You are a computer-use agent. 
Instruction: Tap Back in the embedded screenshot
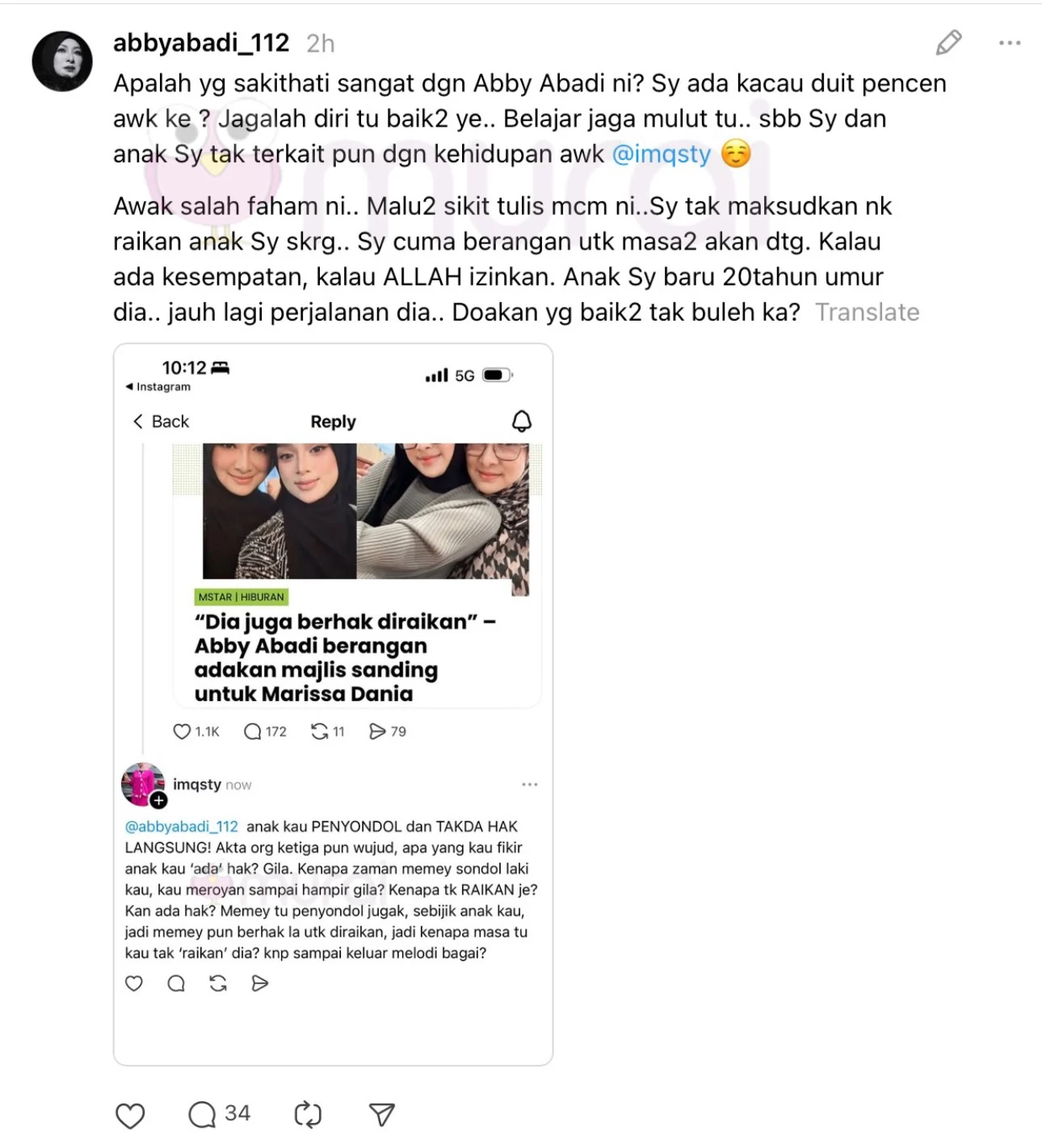tap(161, 422)
